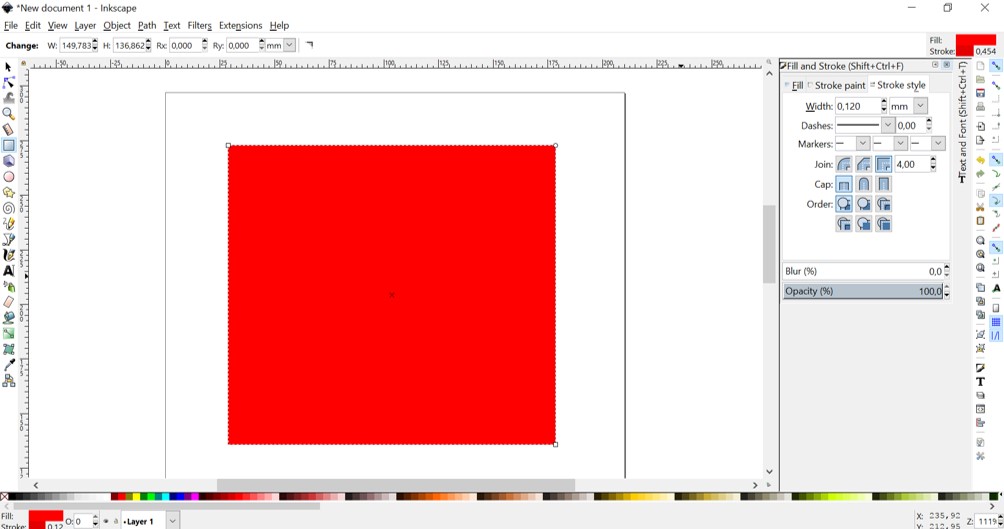This screenshot has height=529, width=1004.
Task: Switch to the Stroke paint tab
Action: point(837,85)
